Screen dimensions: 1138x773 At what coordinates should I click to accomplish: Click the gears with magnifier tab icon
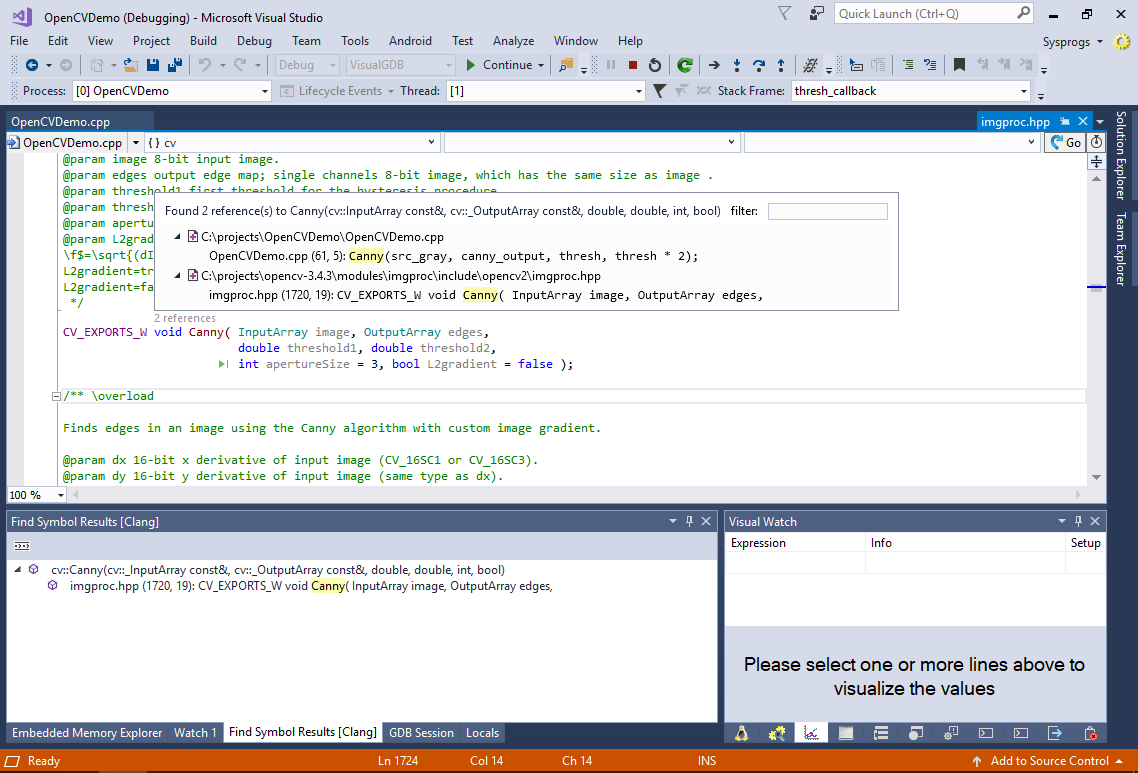pos(777,733)
